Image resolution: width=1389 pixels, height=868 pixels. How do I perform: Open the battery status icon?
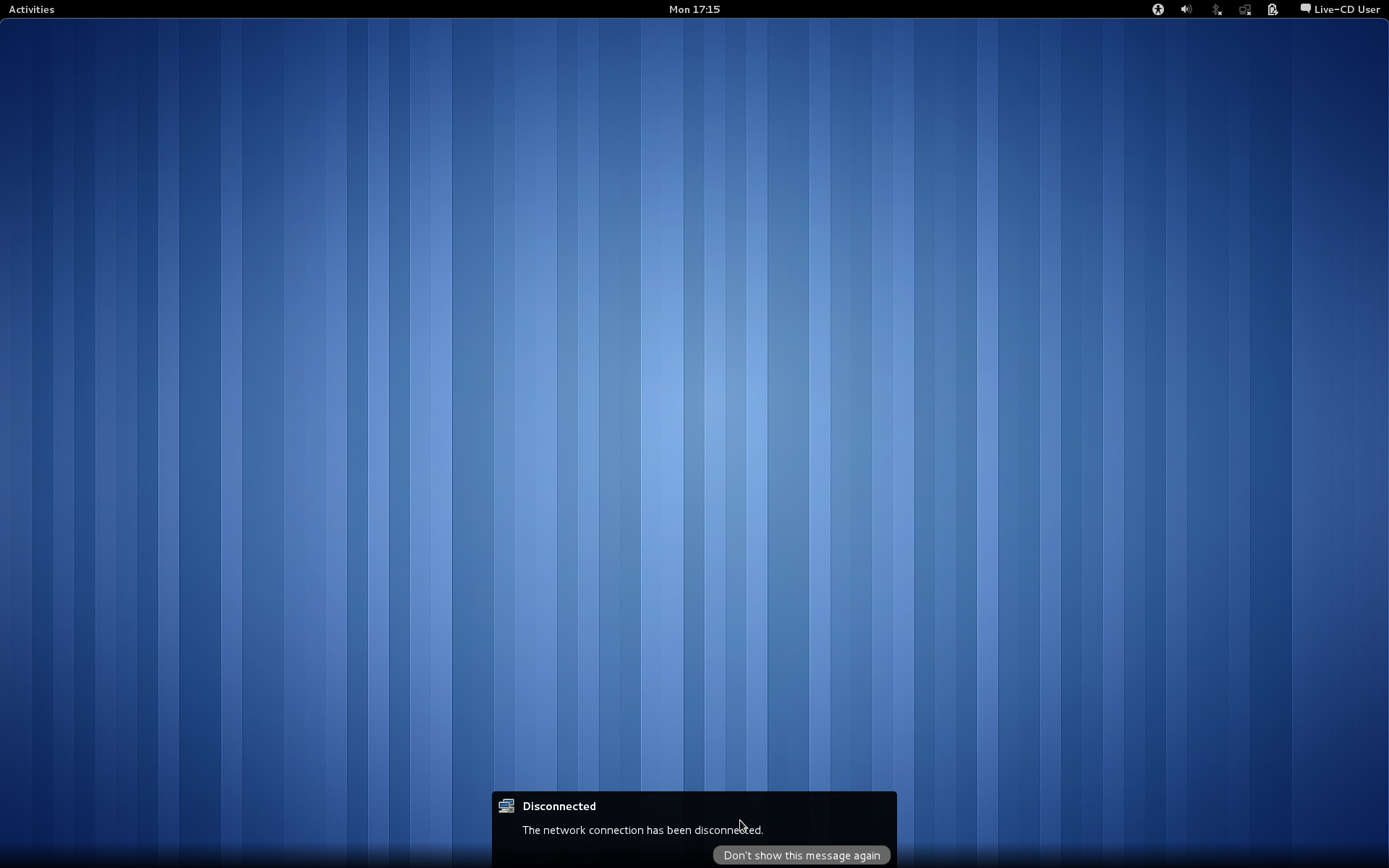[1273, 9]
